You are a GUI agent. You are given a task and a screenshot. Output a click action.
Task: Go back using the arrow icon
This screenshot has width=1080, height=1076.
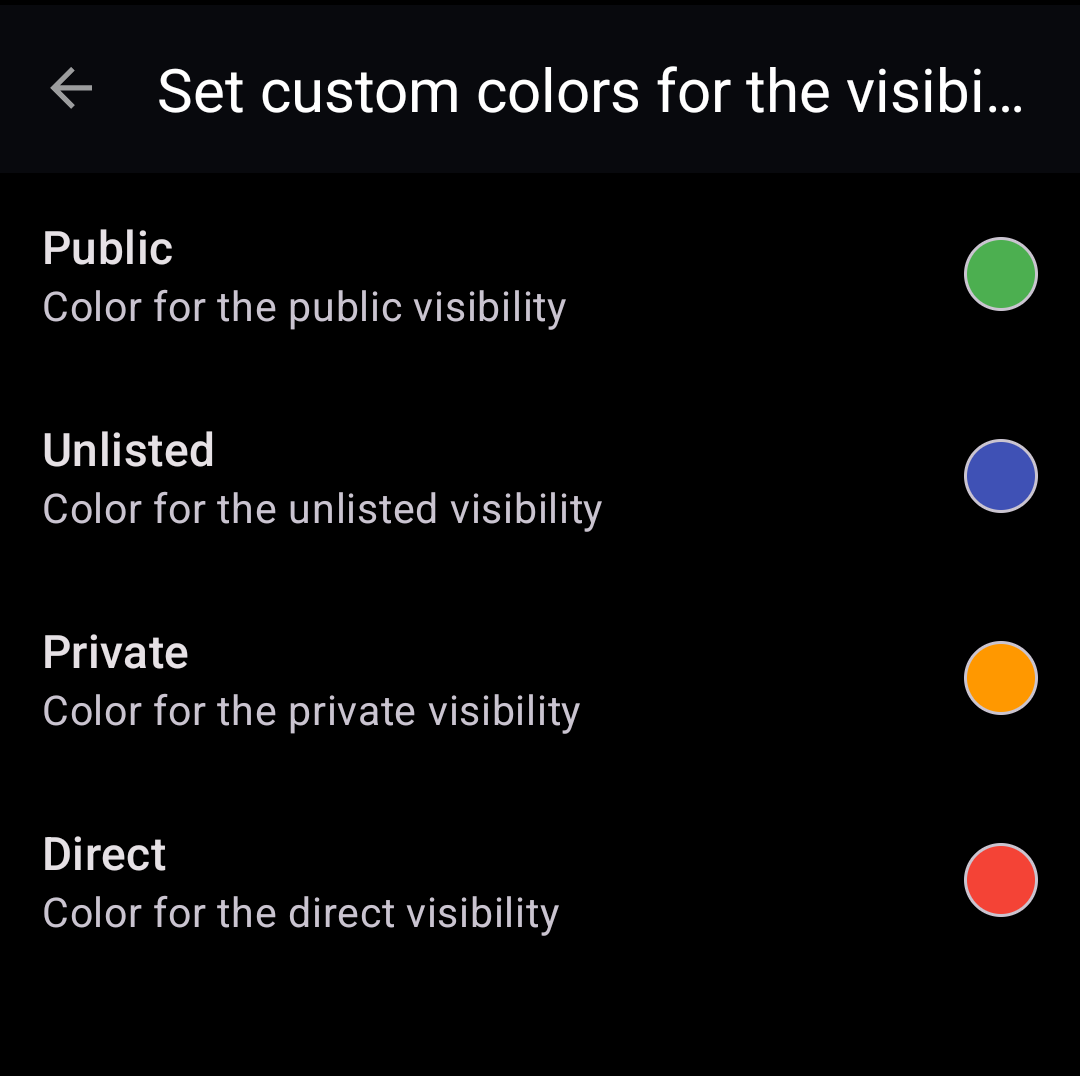[x=71, y=90]
